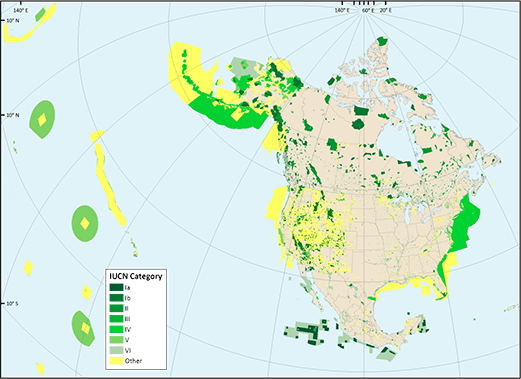Click the Other label in the legend

[133, 361]
